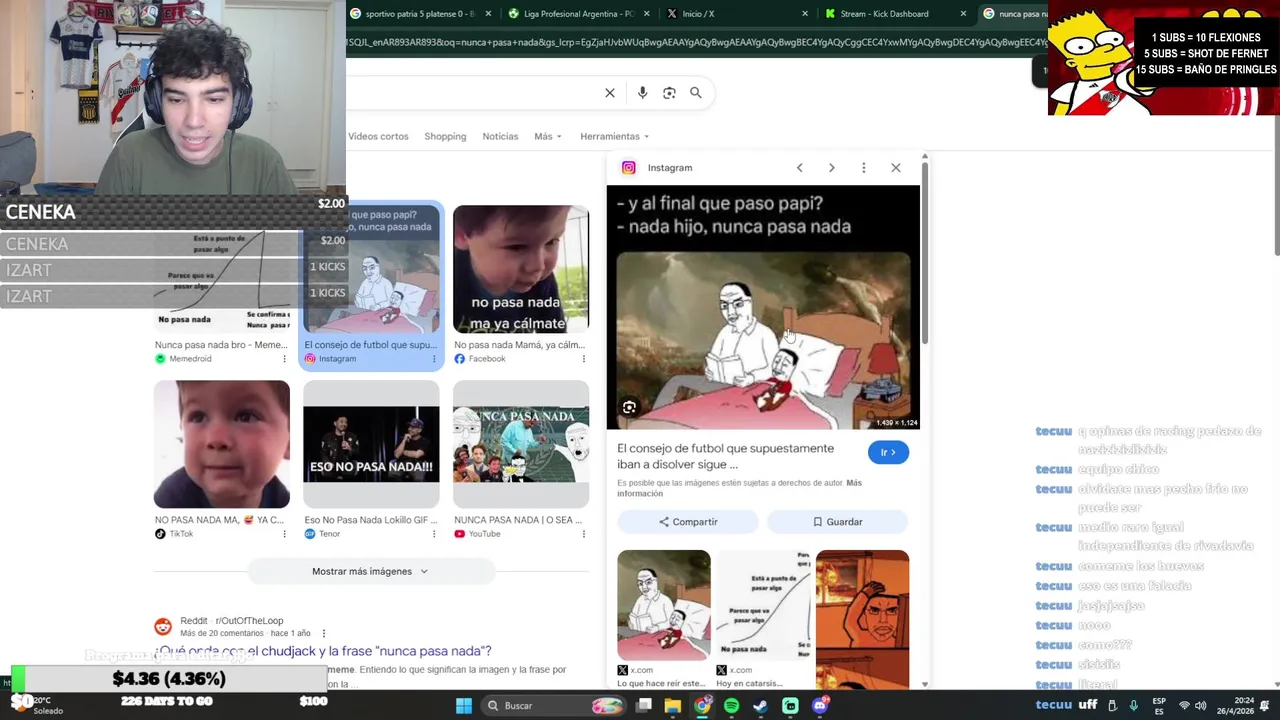This screenshot has height=720, width=1280.
Task: Click the Instagram logo in preview header
Action: (x=628, y=168)
